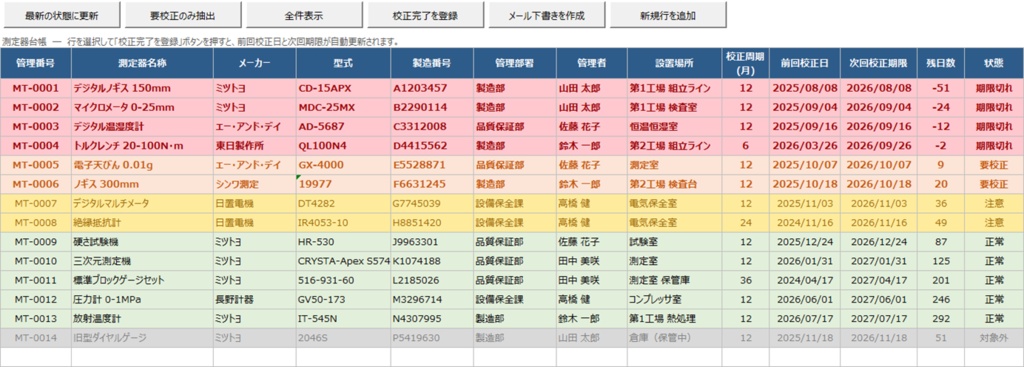Select cell MT-0013
This screenshot has height=367, width=1024.
click(36, 319)
